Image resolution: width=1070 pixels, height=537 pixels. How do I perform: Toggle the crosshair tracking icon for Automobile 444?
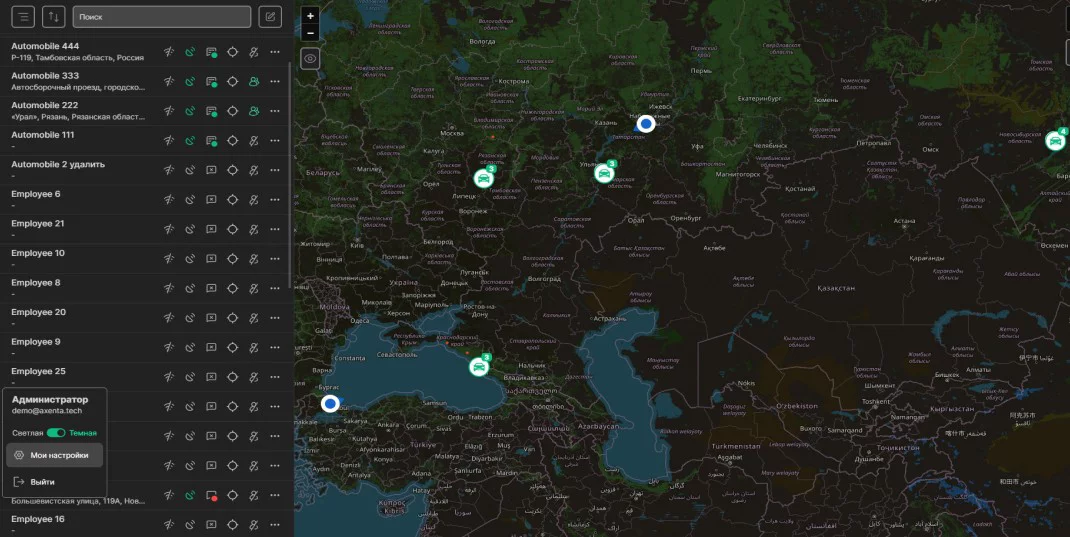click(x=233, y=52)
